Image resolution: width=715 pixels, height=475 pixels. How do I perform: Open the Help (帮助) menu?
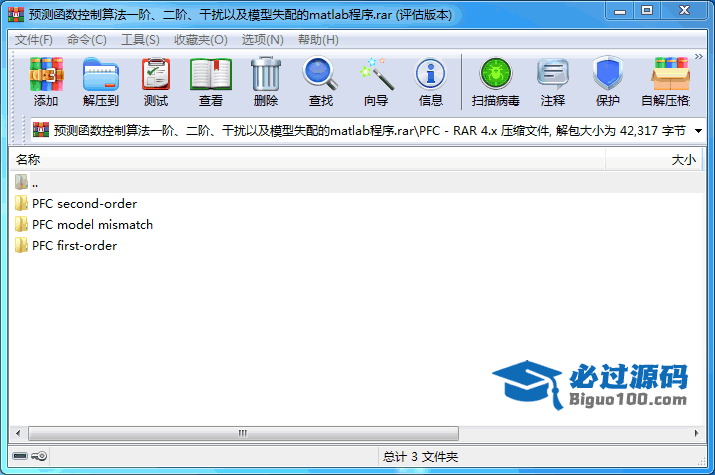(x=318, y=40)
